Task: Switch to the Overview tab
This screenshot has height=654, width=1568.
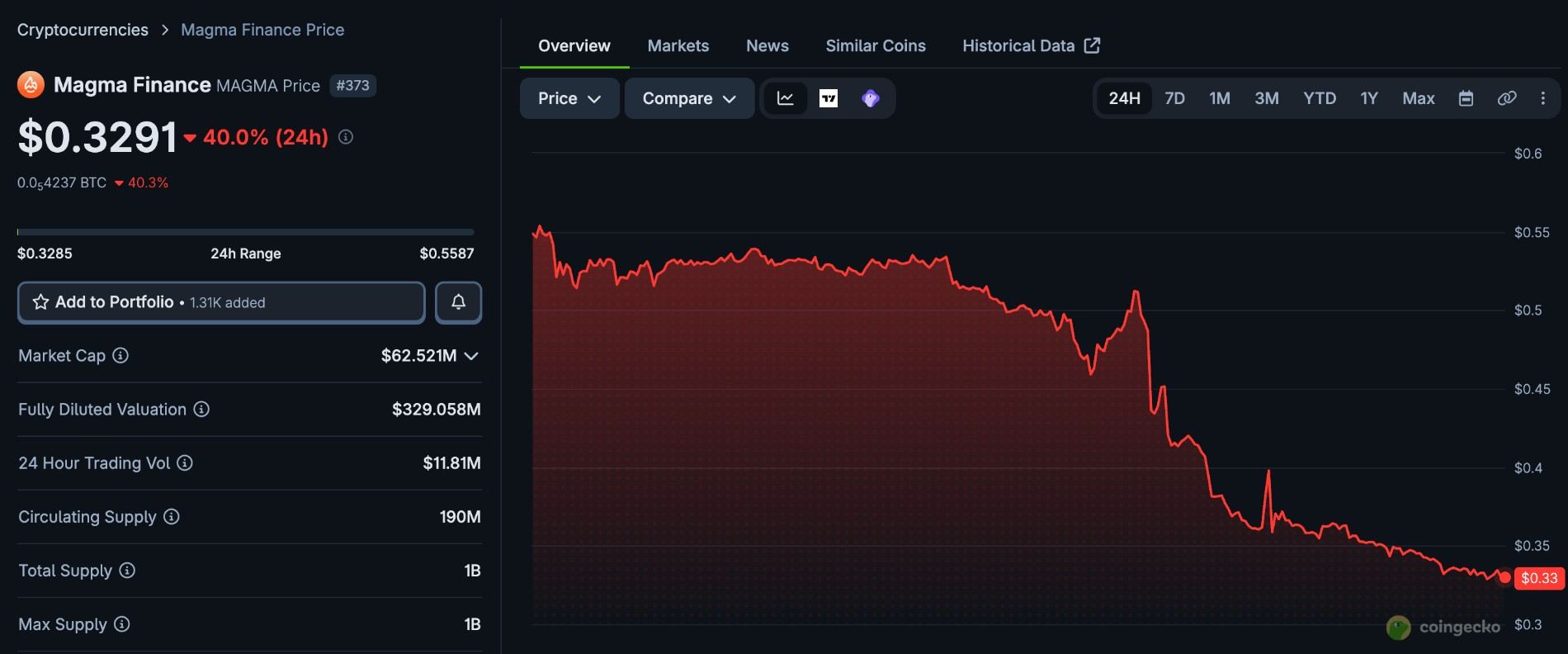Action: tap(574, 46)
